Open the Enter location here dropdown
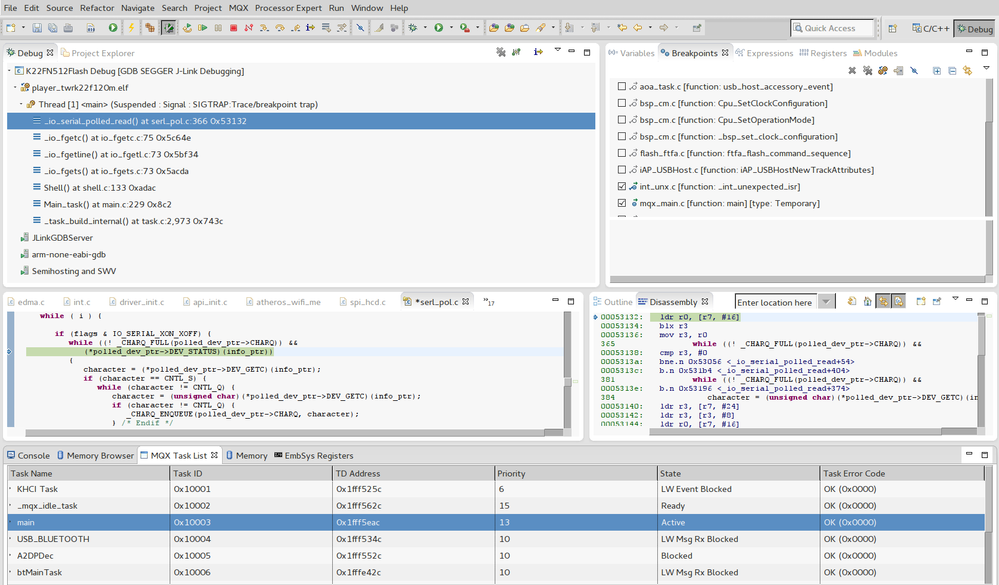The image size is (999, 585). point(826,302)
